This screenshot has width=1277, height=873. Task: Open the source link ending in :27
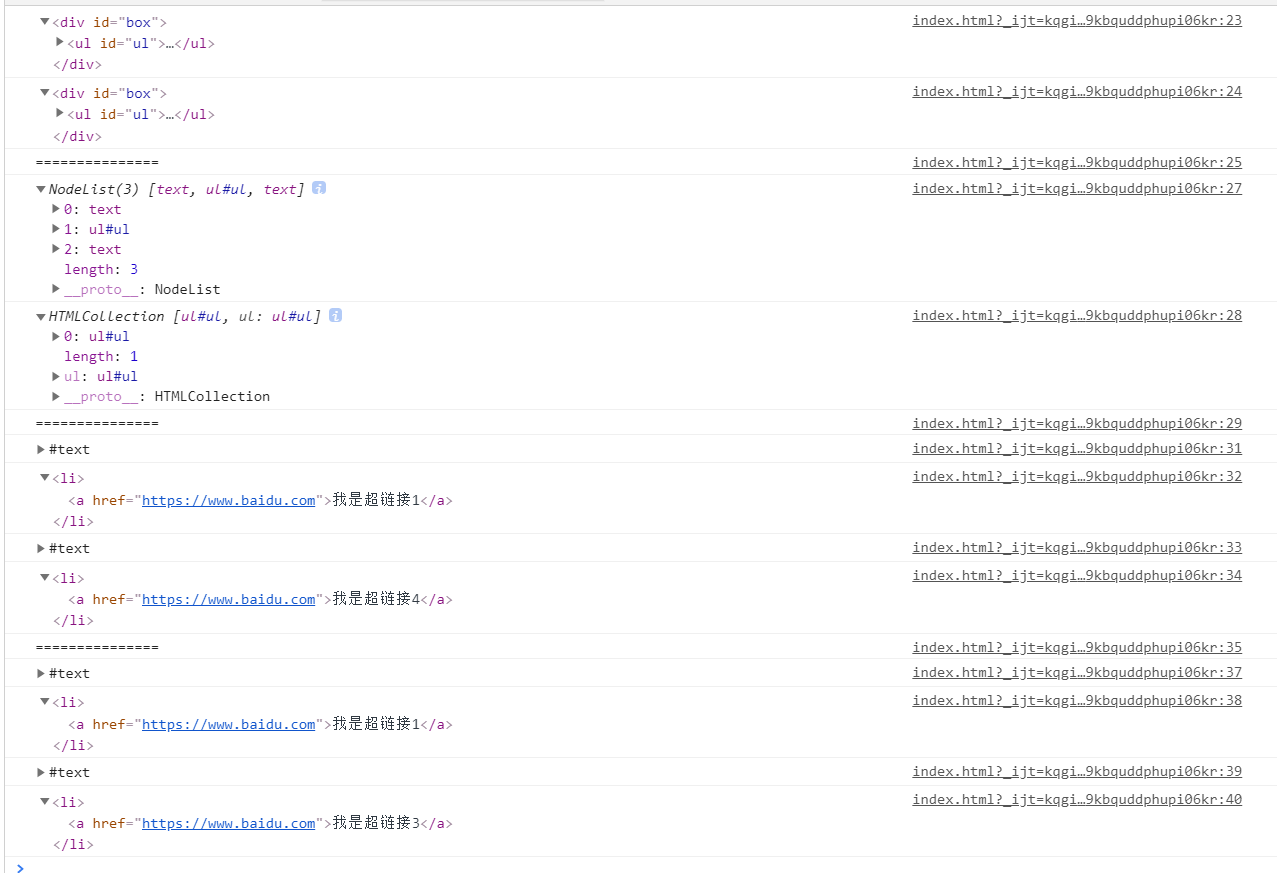pos(1076,188)
